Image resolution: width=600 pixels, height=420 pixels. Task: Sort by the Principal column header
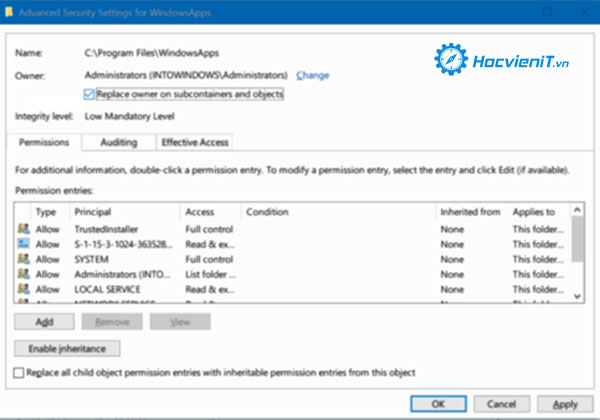pyautogui.click(x=93, y=212)
